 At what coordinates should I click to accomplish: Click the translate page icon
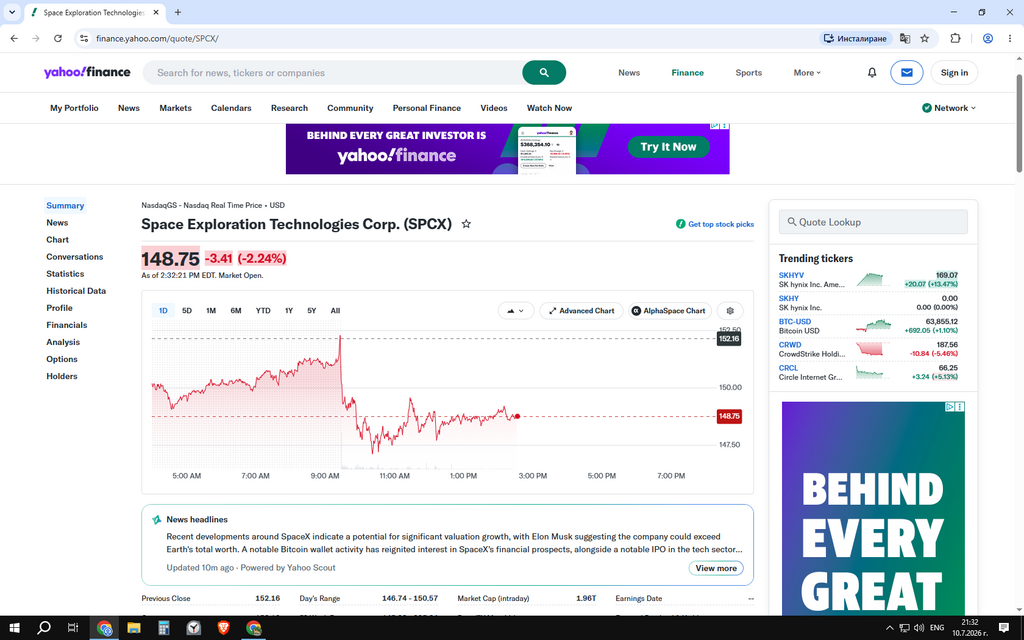click(x=904, y=39)
